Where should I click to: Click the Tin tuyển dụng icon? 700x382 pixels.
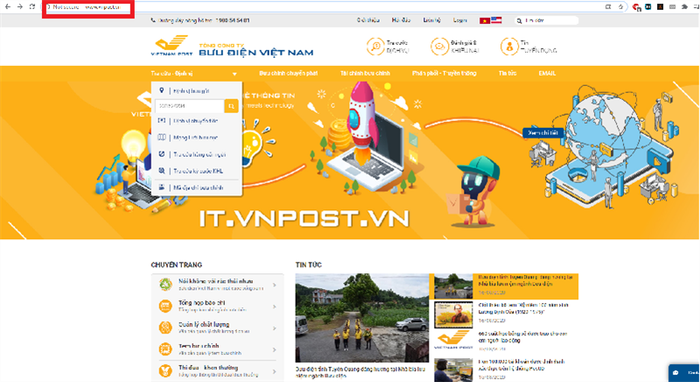click(509, 46)
